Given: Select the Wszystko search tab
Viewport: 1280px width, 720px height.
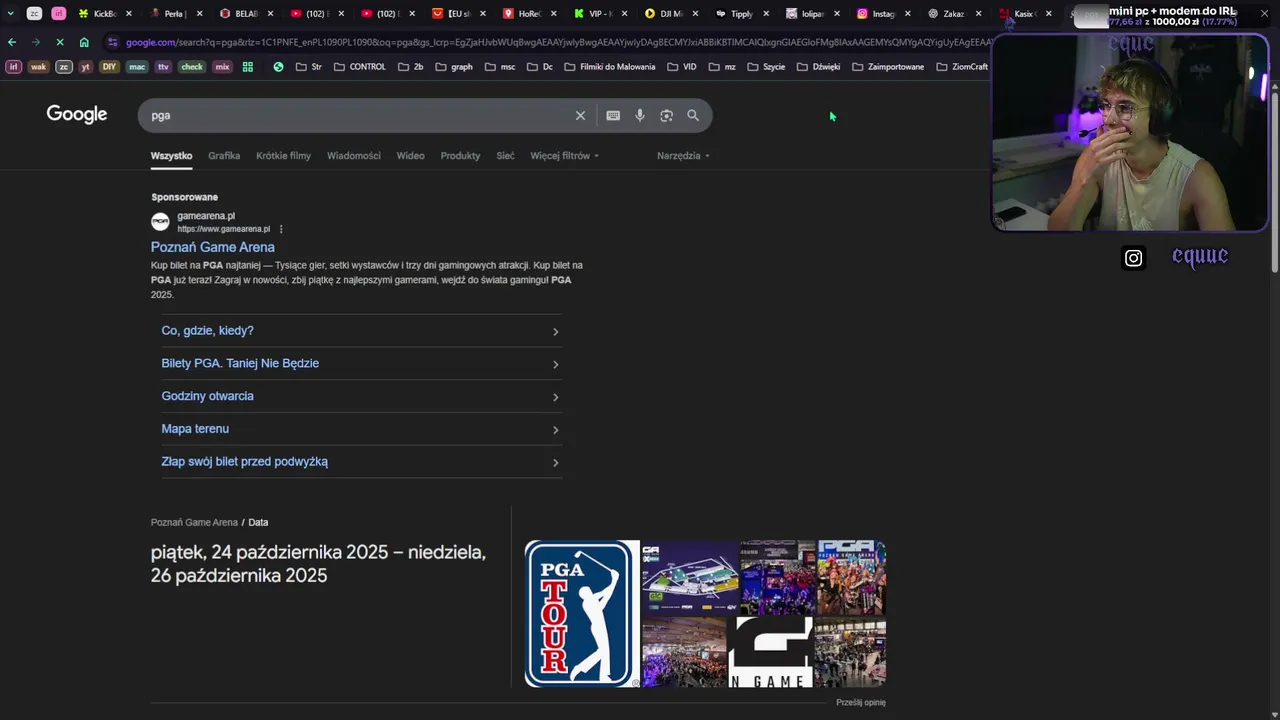Looking at the screenshot, I should (x=171, y=156).
